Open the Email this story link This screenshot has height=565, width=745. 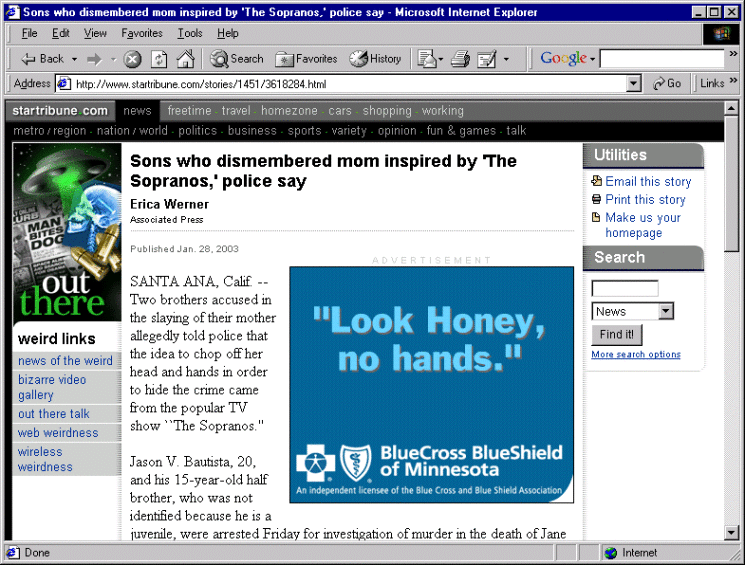click(x=648, y=182)
